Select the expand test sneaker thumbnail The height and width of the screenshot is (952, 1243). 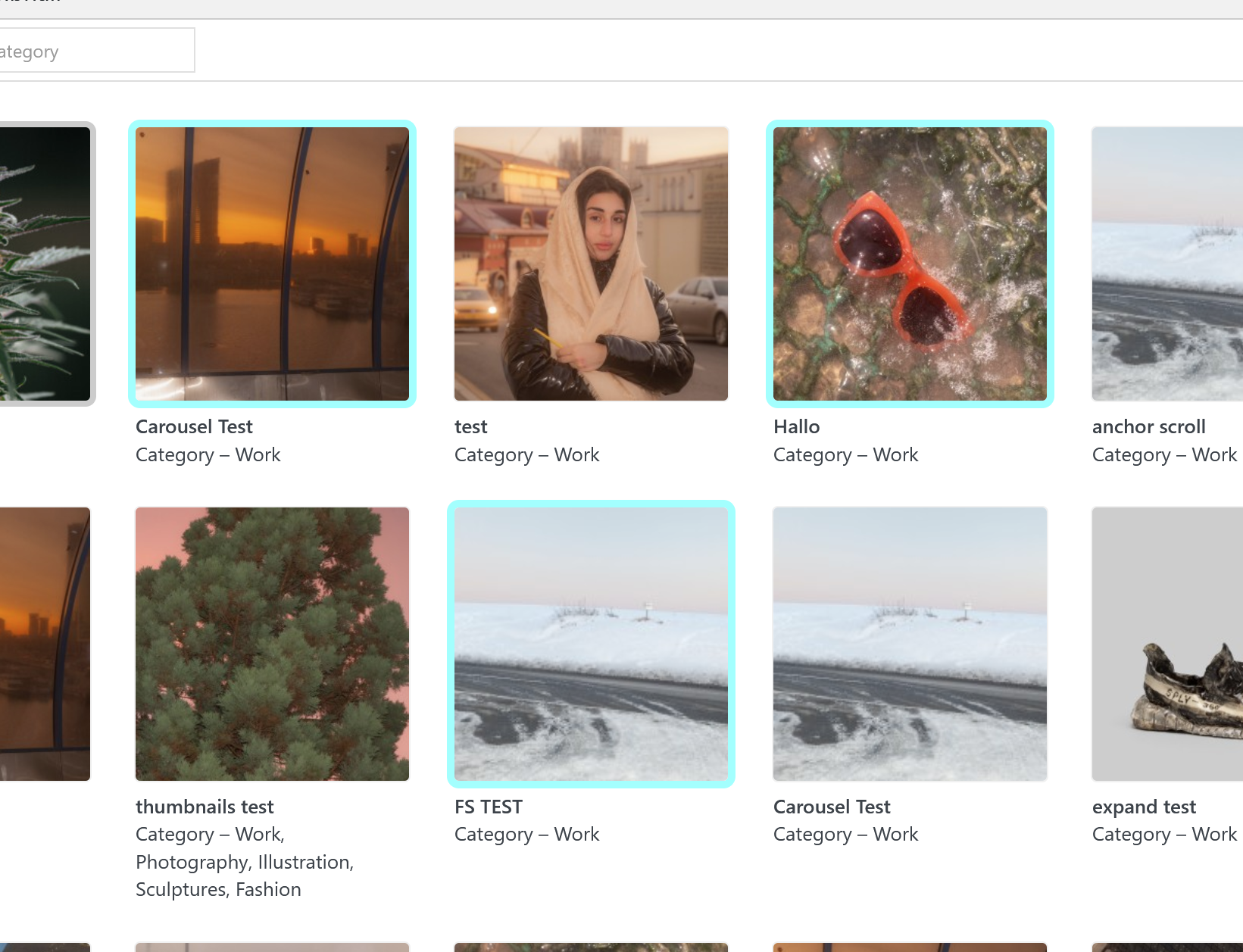pos(1166,644)
